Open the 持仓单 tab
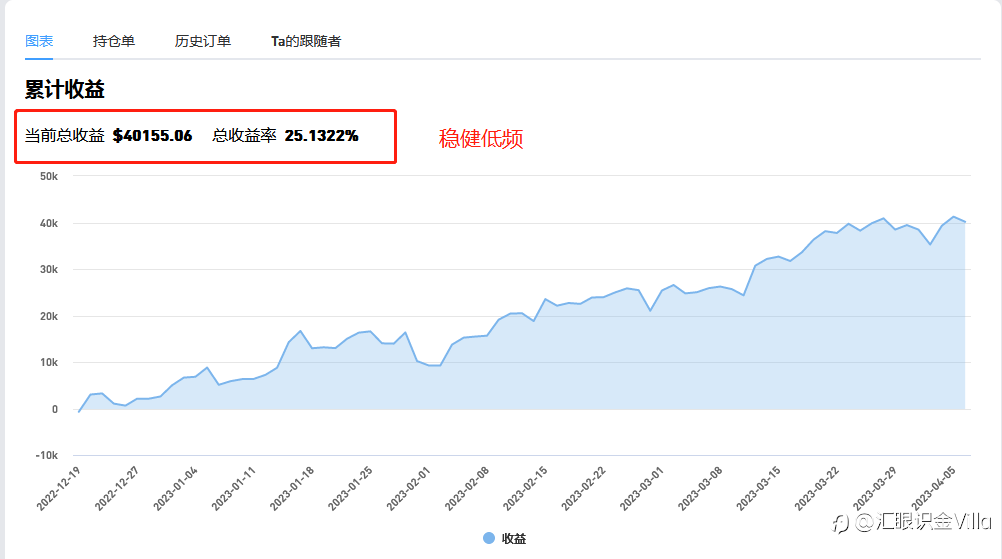 (x=114, y=42)
